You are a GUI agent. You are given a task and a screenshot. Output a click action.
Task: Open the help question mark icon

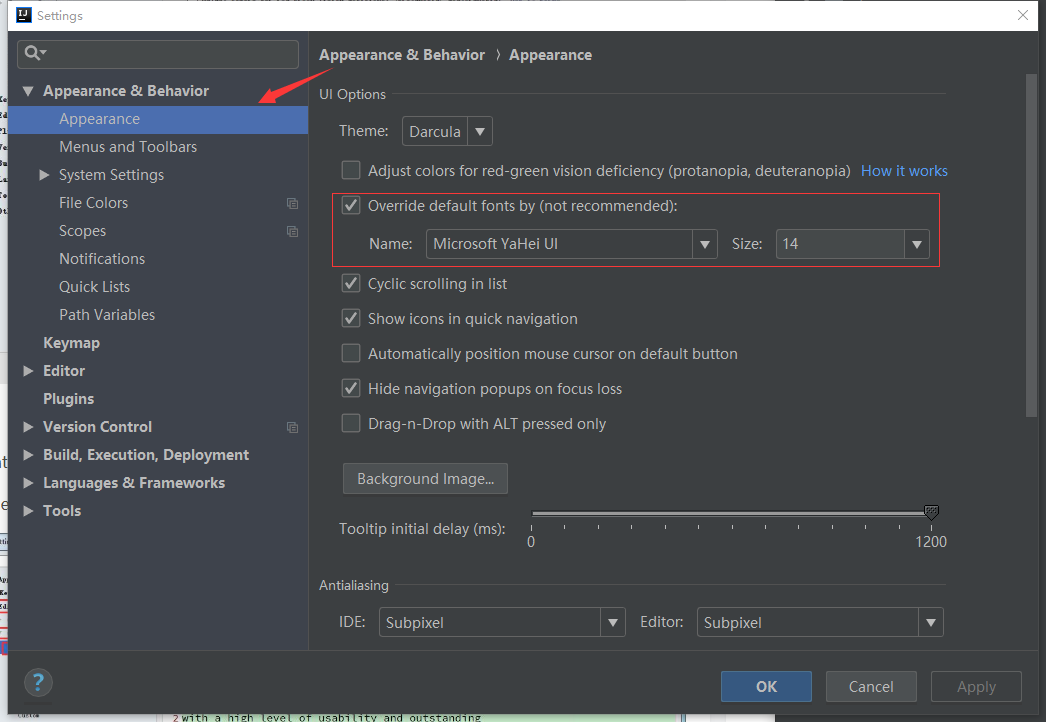[x=38, y=683]
